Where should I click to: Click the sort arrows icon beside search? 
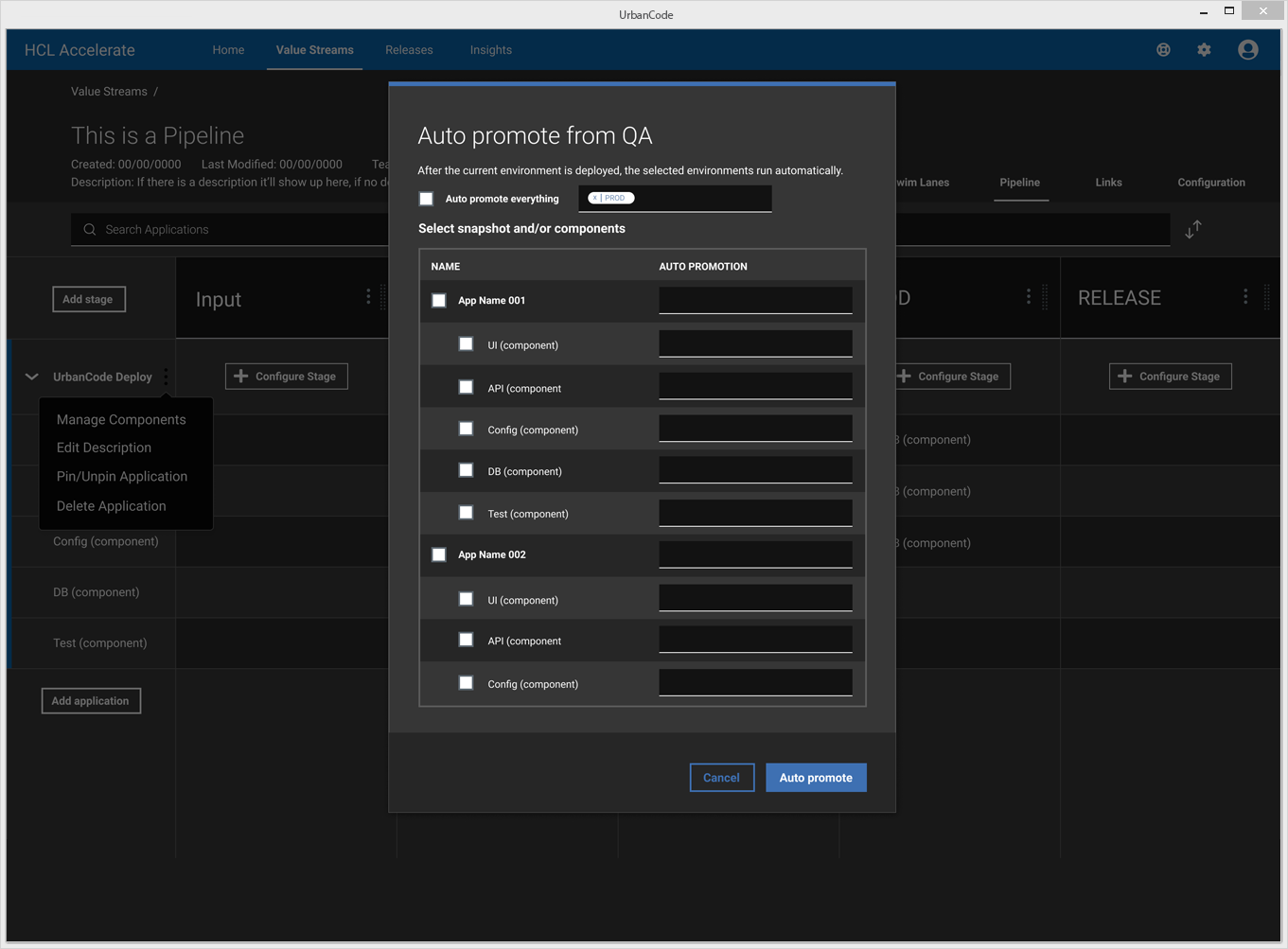1192,229
